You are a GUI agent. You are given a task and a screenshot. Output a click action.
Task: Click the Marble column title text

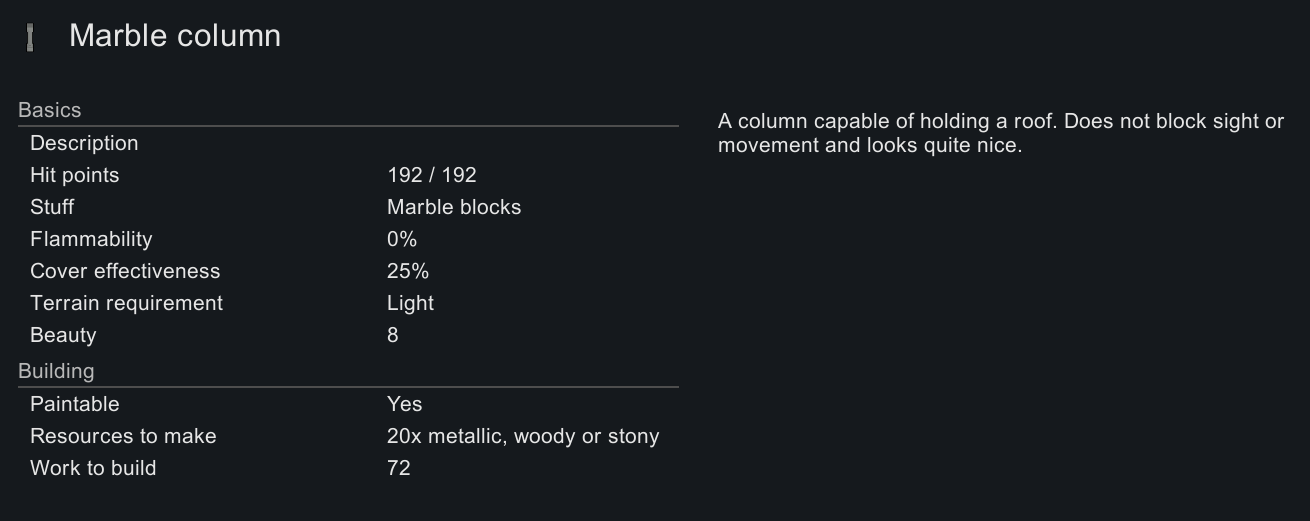tap(175, 36)
